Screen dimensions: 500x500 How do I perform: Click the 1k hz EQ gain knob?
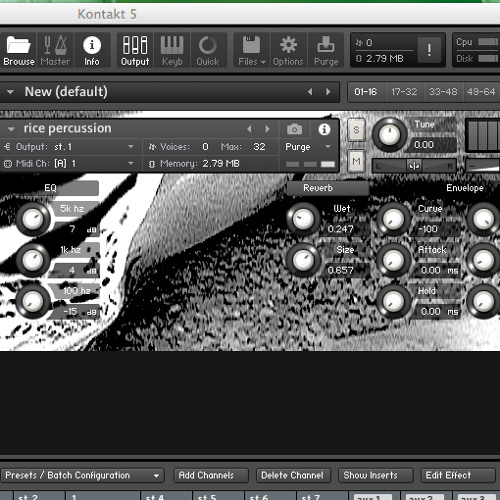[x=32, y=260]
